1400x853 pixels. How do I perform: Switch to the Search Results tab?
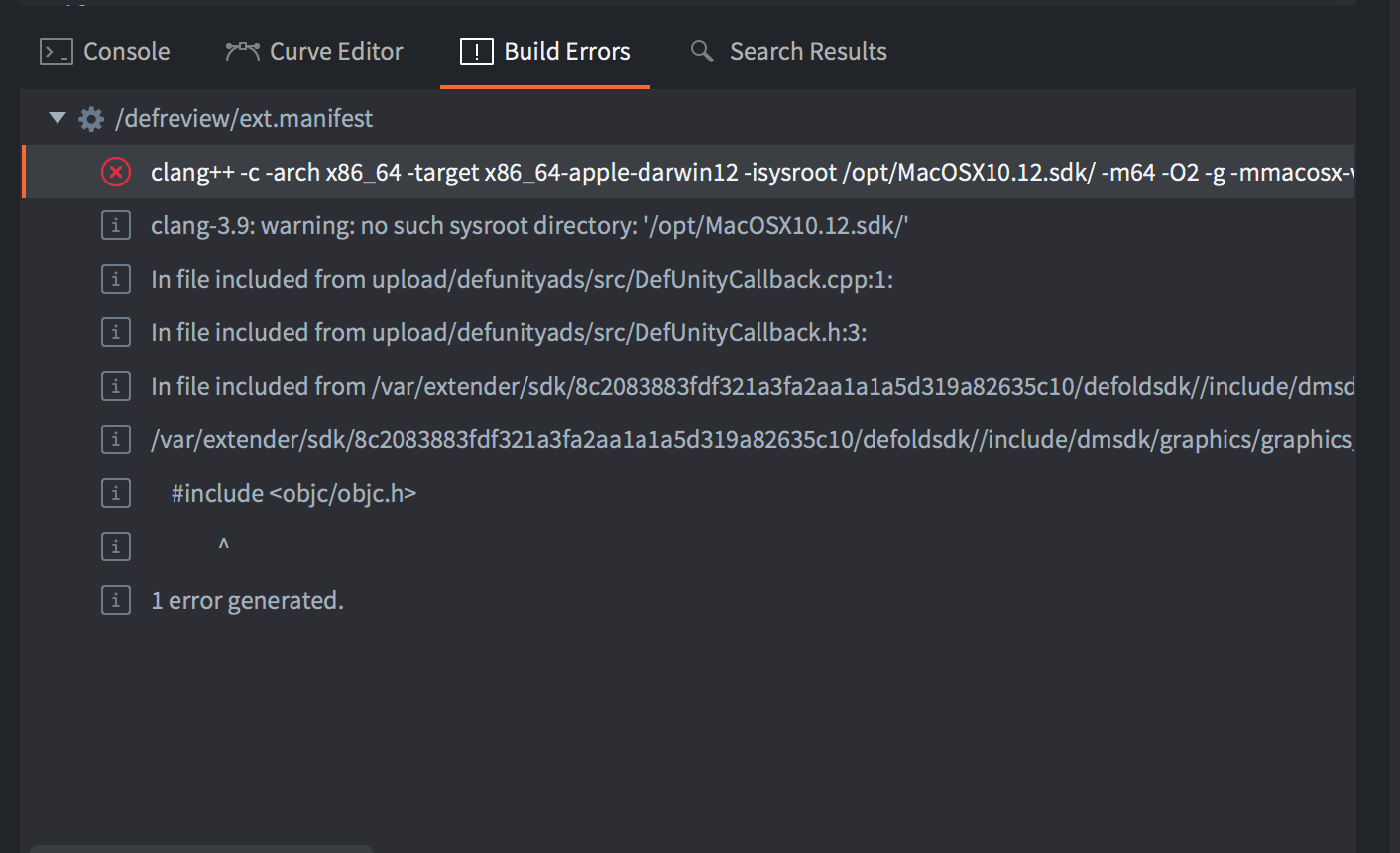click(788, 50)
